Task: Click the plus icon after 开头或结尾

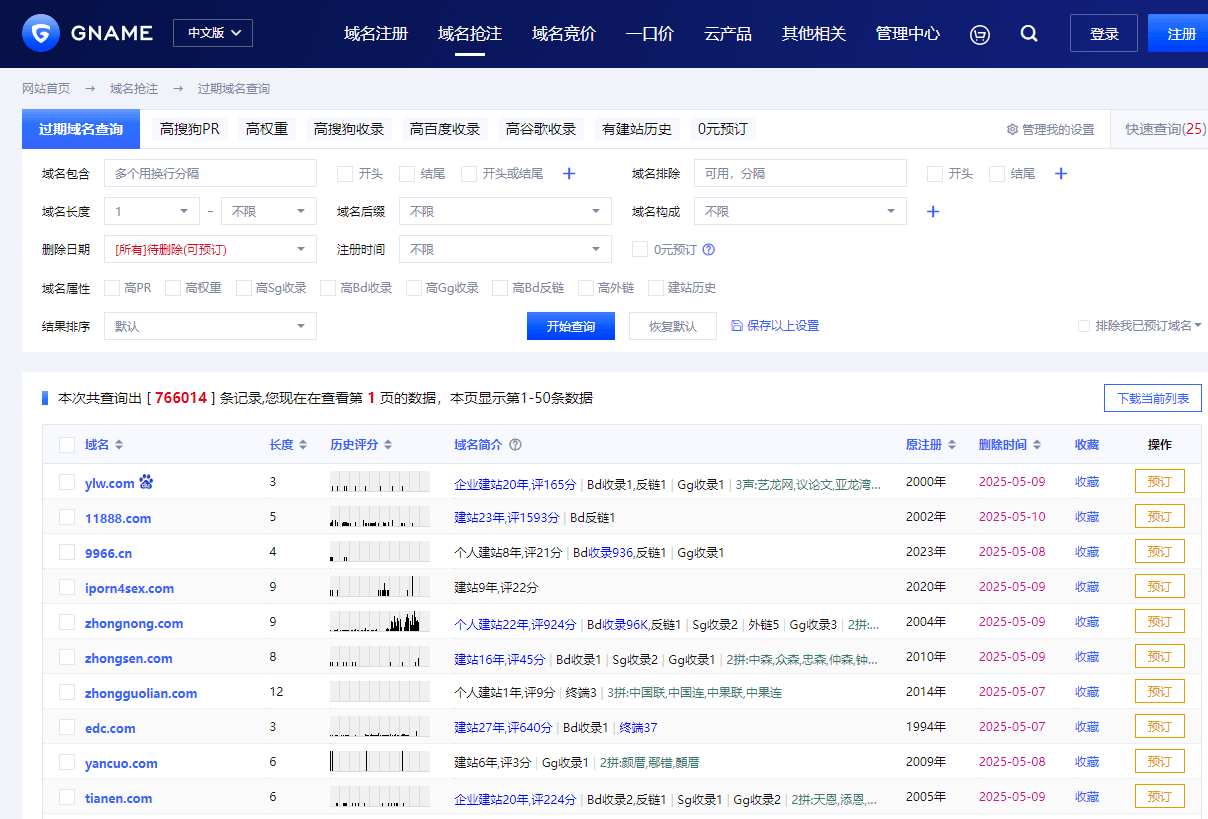Action: point(569,174)
